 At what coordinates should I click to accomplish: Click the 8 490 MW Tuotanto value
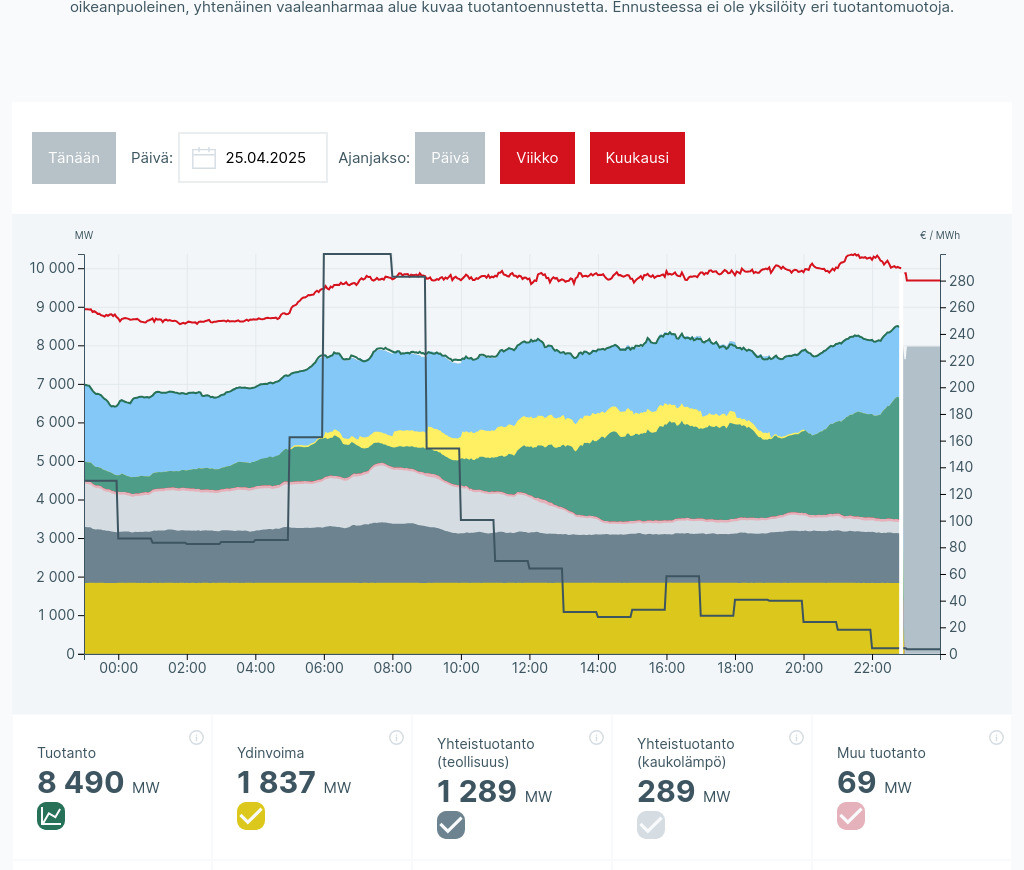[x=81, y=783]
